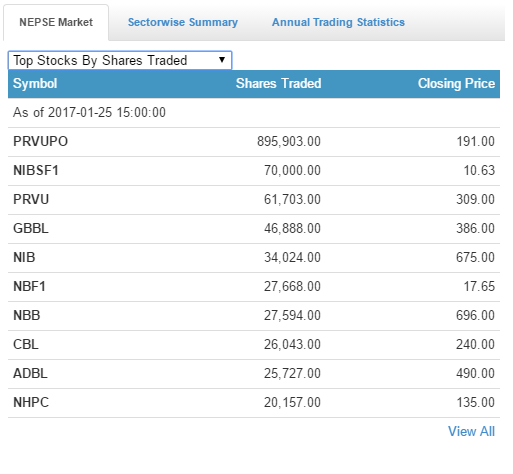Open the Annual Trading Statistics tab
This screenshot has height=474, width=513.
tap(338, 22)
